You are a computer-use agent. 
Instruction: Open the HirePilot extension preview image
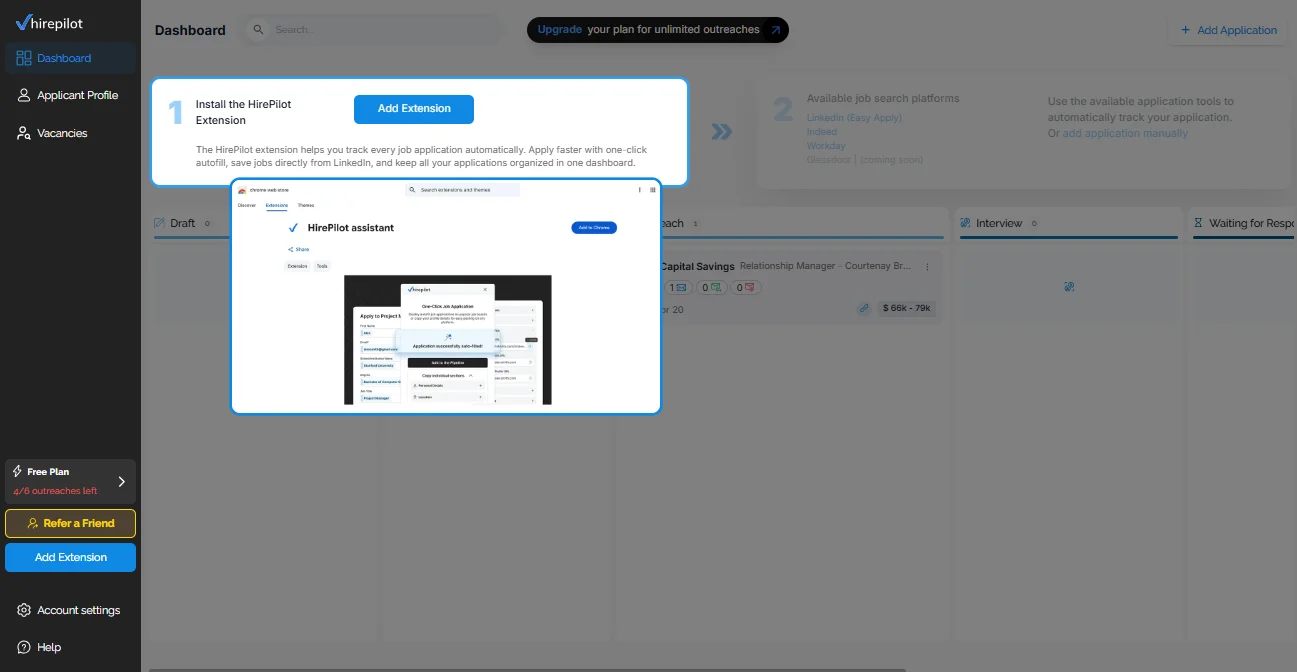(x=446, y=296)
